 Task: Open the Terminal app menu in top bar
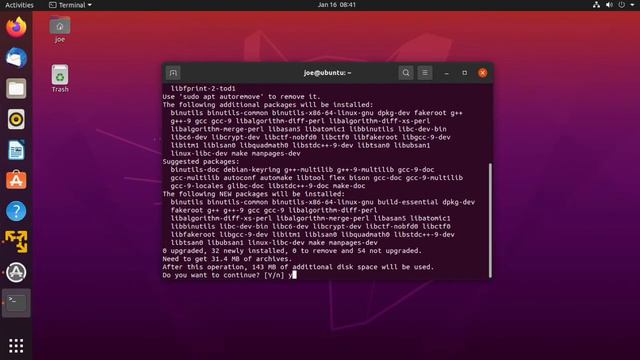tap(70, 5)
